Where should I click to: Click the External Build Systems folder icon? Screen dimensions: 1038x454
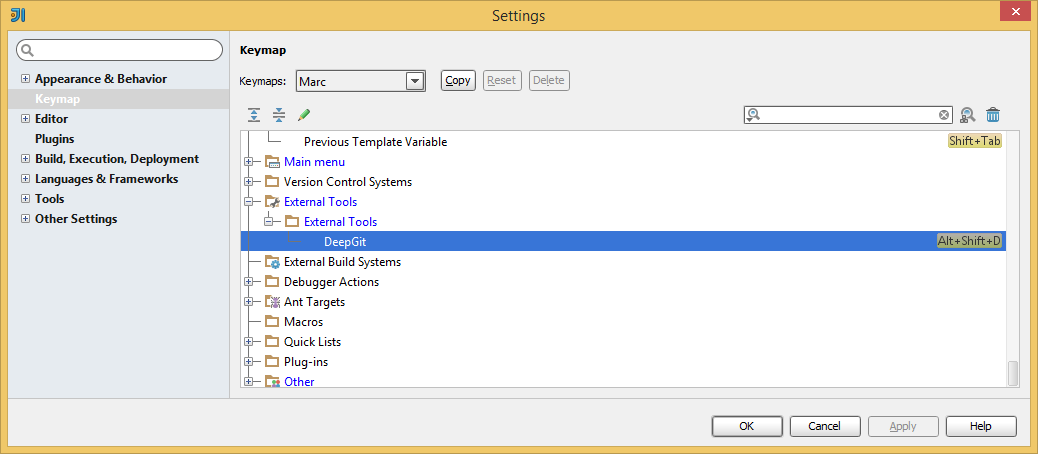[x=272, y=262]
